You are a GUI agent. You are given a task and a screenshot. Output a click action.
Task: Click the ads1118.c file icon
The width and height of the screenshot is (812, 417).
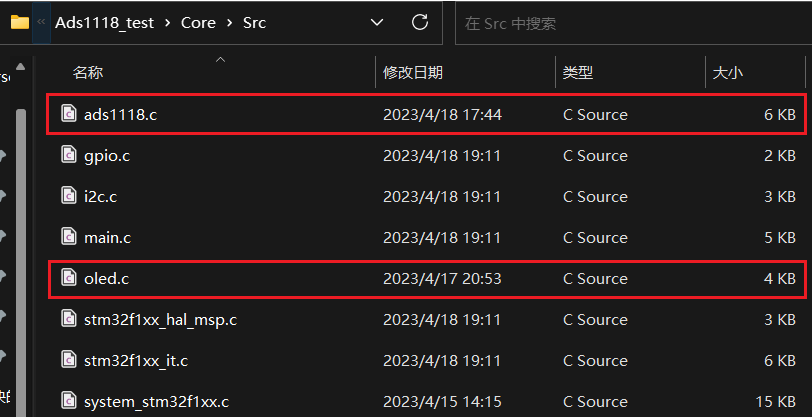69,113
